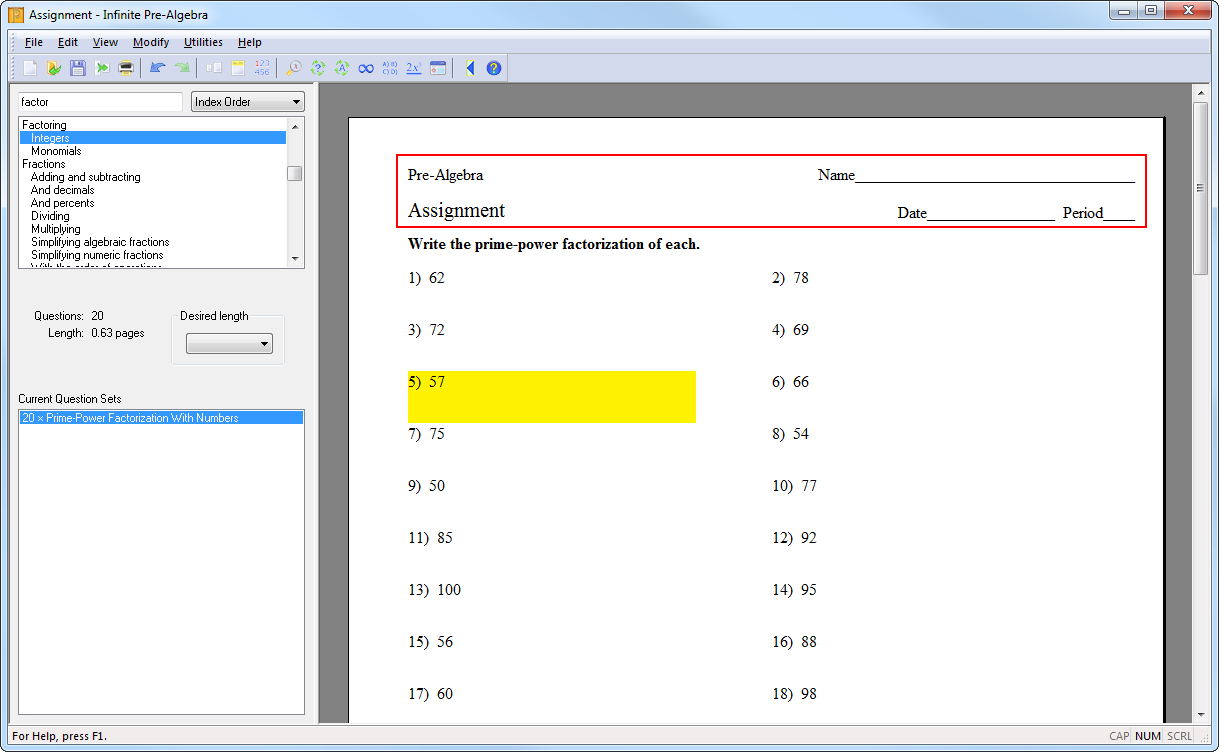Click the assignment header with Name line
1219x752 pixels.
(x=771, y=191)
